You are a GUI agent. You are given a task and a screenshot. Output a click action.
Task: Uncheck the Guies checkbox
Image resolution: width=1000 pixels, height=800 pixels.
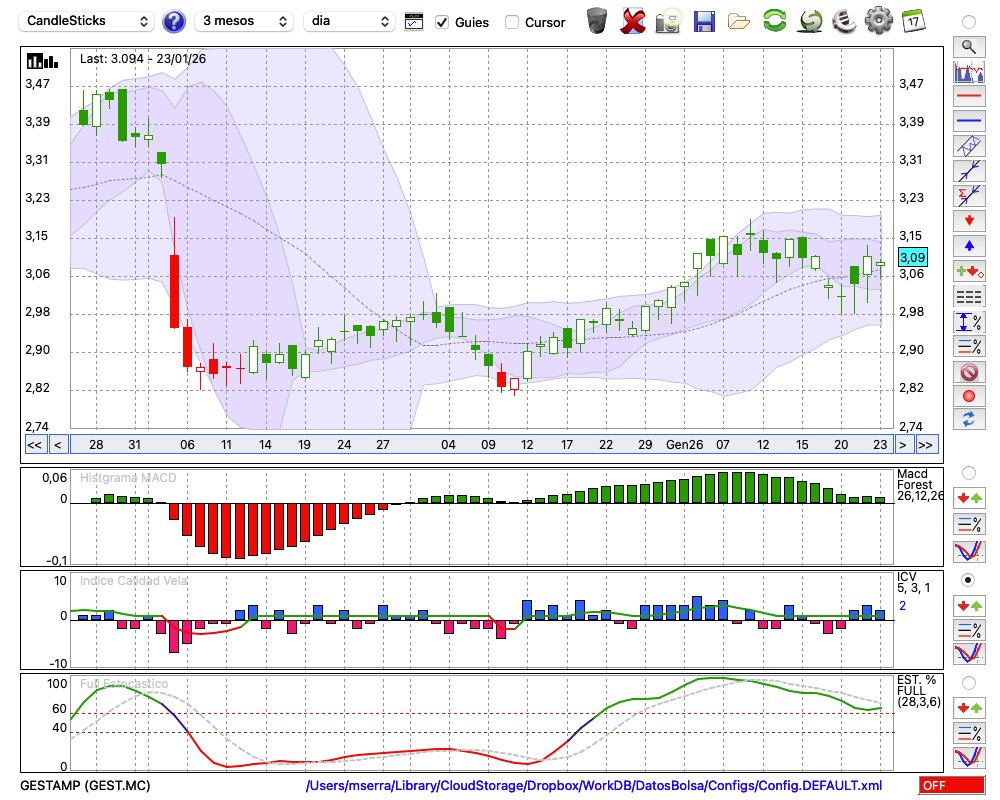441,22
